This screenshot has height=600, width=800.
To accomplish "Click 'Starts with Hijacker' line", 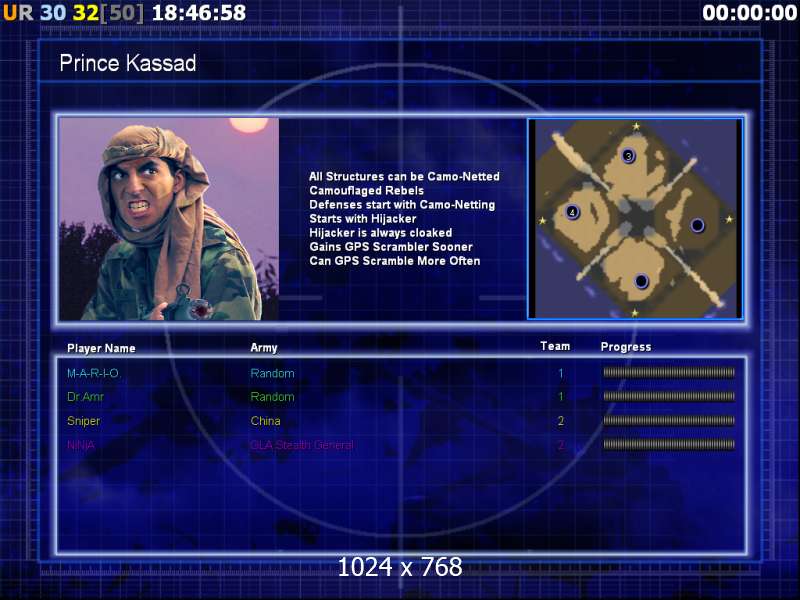I will point(363,219).
